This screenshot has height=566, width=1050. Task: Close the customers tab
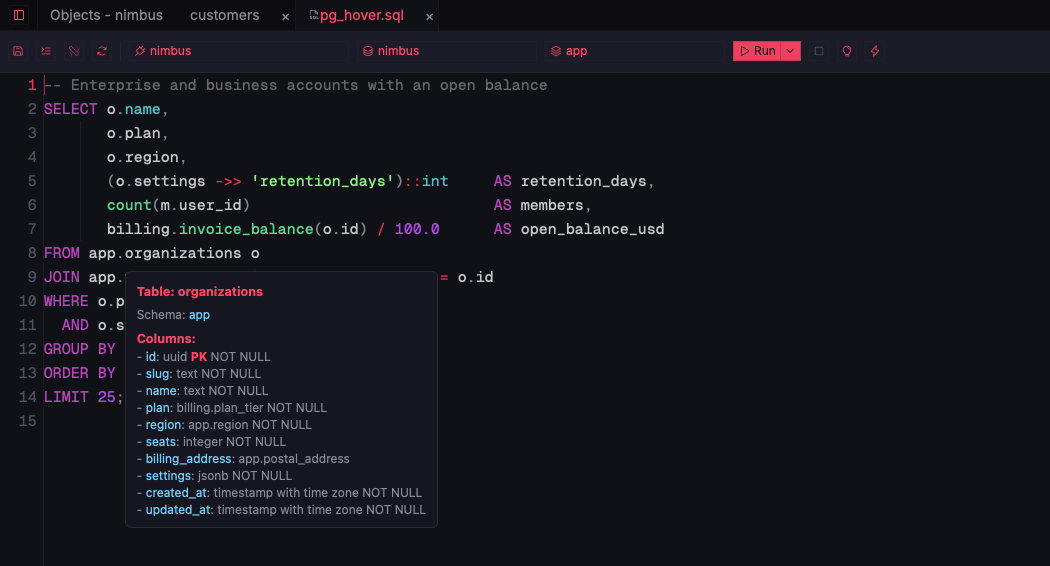coord(285,17)
